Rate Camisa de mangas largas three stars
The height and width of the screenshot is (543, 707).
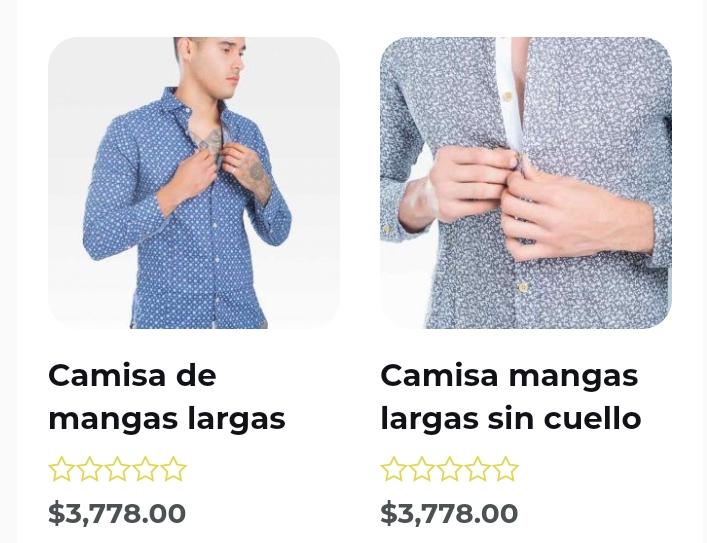(117, 469)
